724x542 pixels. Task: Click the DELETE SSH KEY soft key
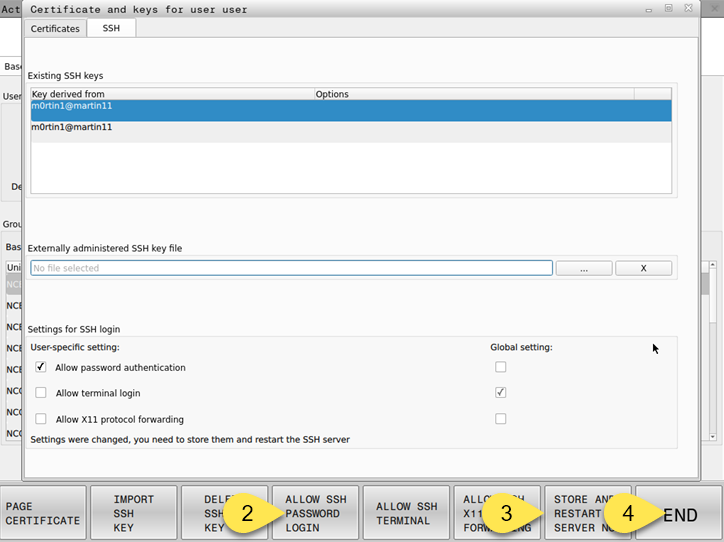224,513
